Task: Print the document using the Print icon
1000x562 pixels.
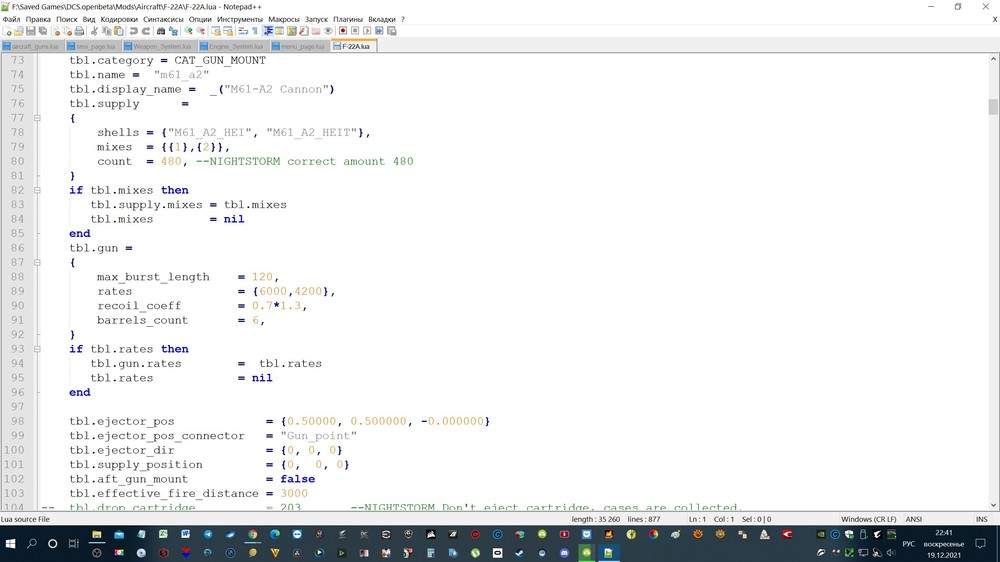Action: [x=79, y=31]
